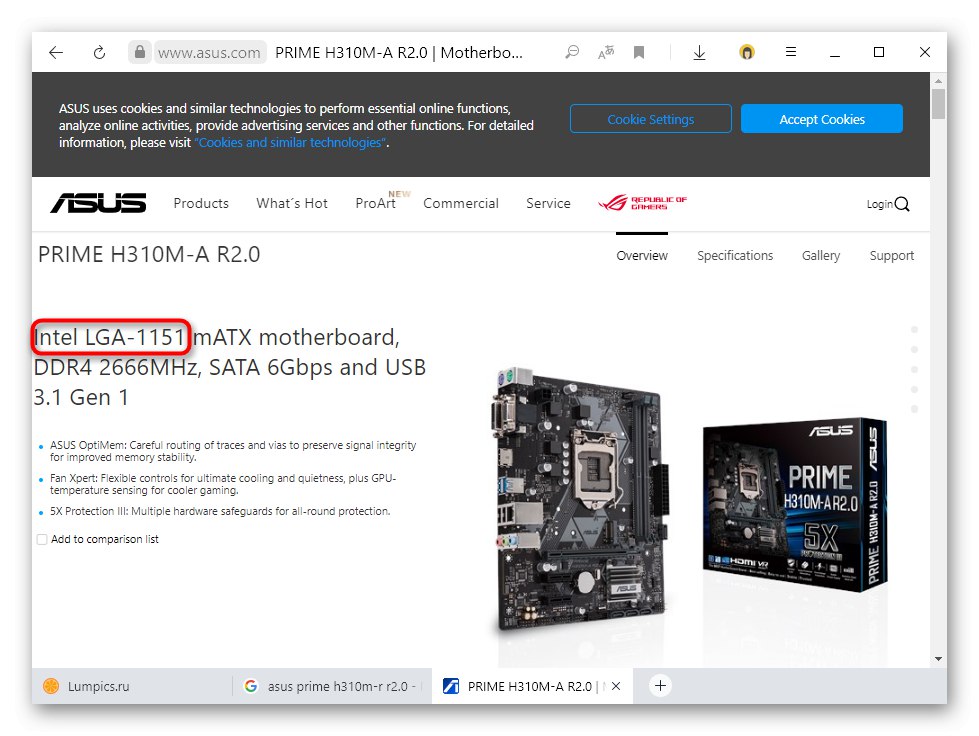Check the Add to comparison list checkbox
Viewport: 979px width, 736px height.
click(42, 539)
